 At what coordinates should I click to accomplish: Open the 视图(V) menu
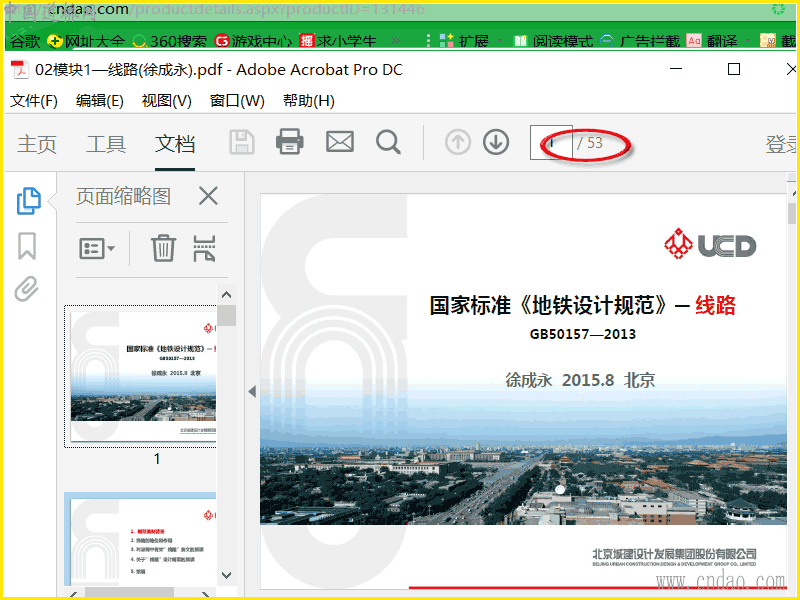(x=166, y=101)
